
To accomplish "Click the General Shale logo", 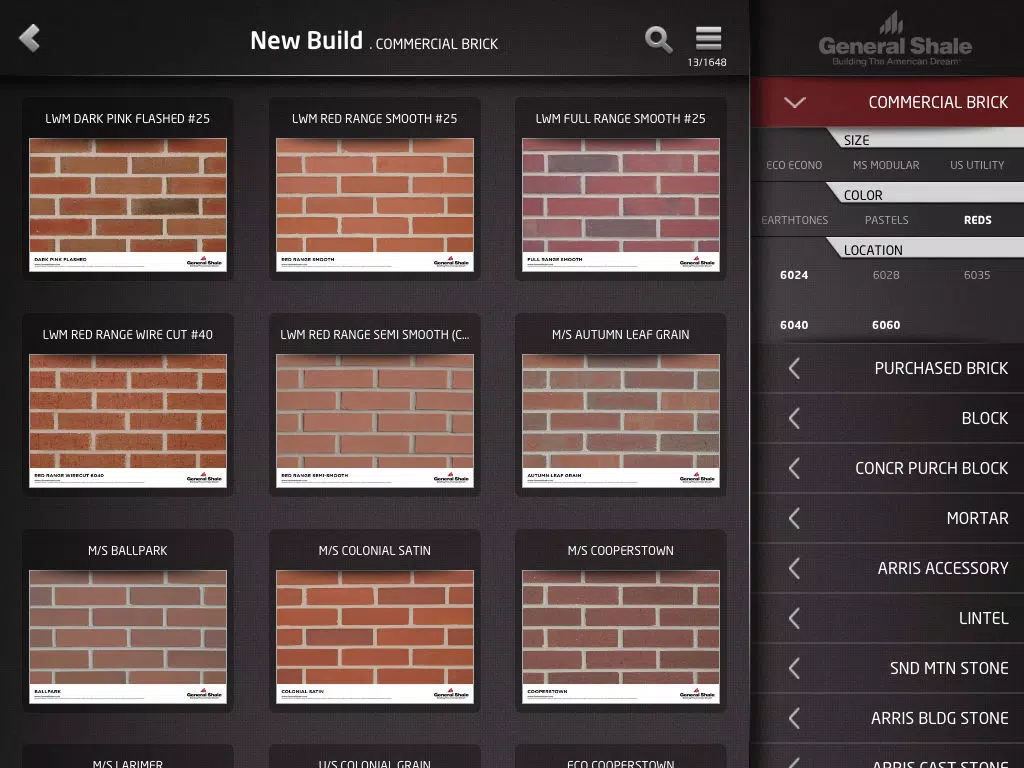I will coord(895,40).
